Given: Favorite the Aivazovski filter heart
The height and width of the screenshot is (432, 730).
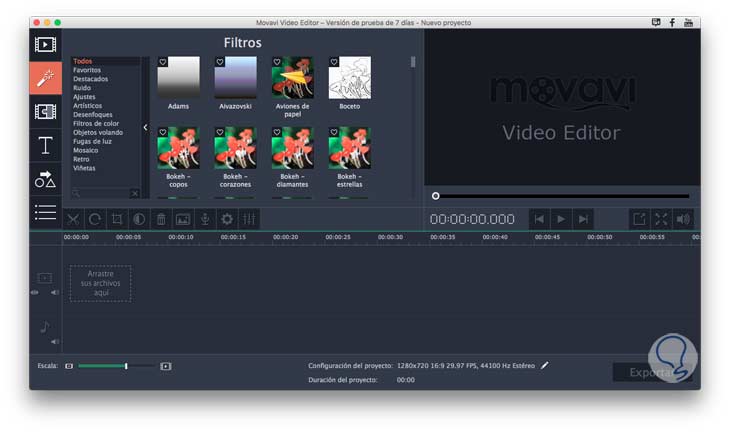Looking at the screenshot, I should click(220, 62).
